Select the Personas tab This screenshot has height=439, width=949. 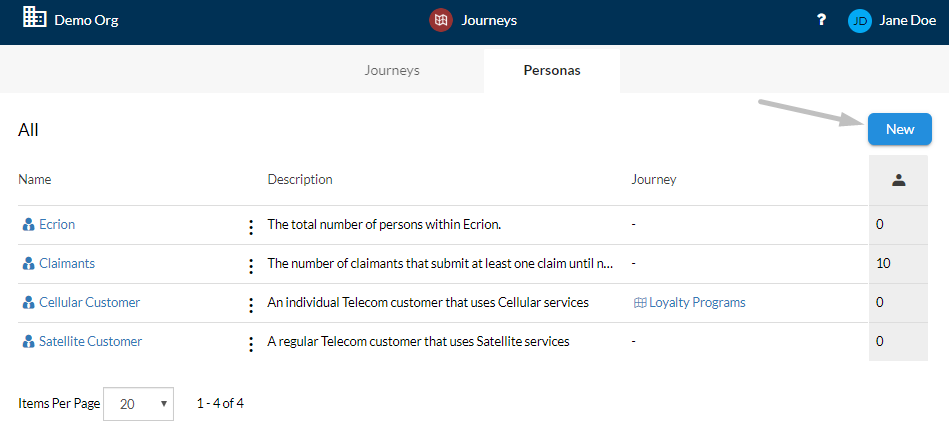click(x=552, y=70)
